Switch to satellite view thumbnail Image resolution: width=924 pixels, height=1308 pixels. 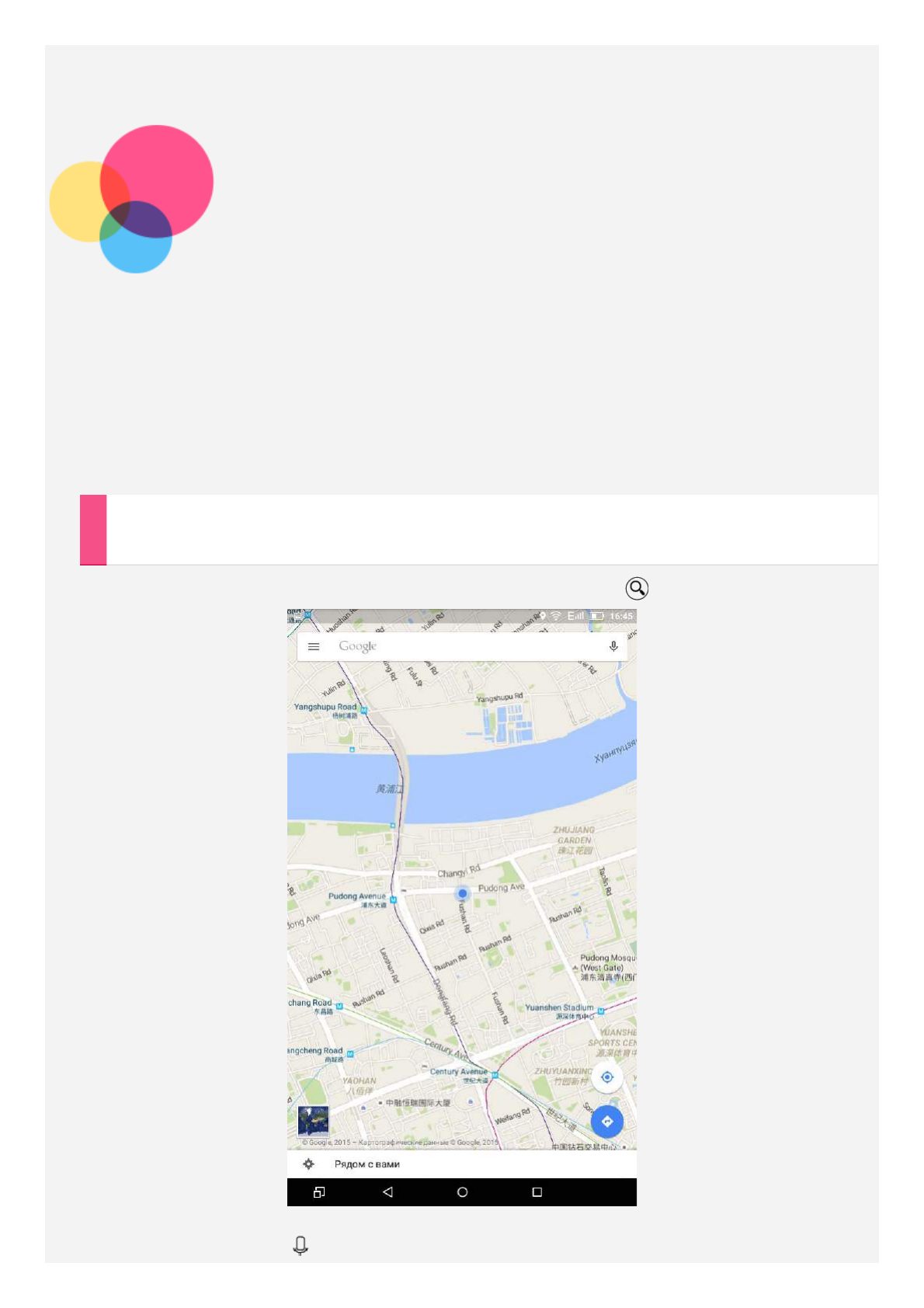pos(314,1121)
